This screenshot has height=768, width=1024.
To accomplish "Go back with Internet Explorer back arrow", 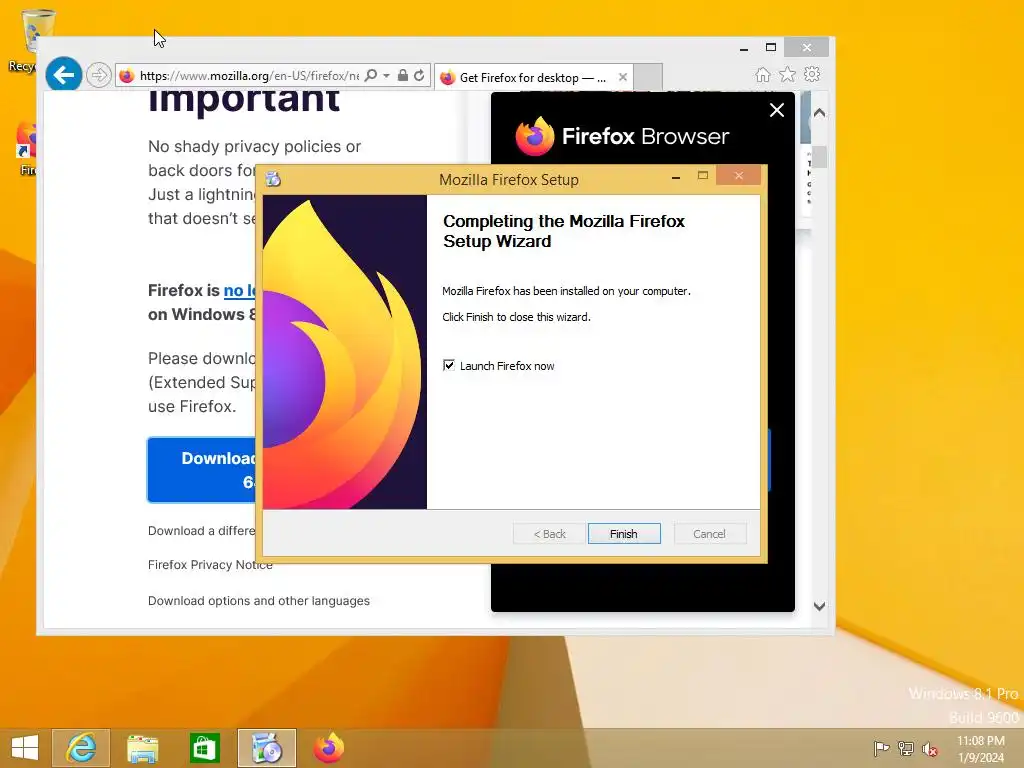I will pyautogui.click(x=63, y=75).
